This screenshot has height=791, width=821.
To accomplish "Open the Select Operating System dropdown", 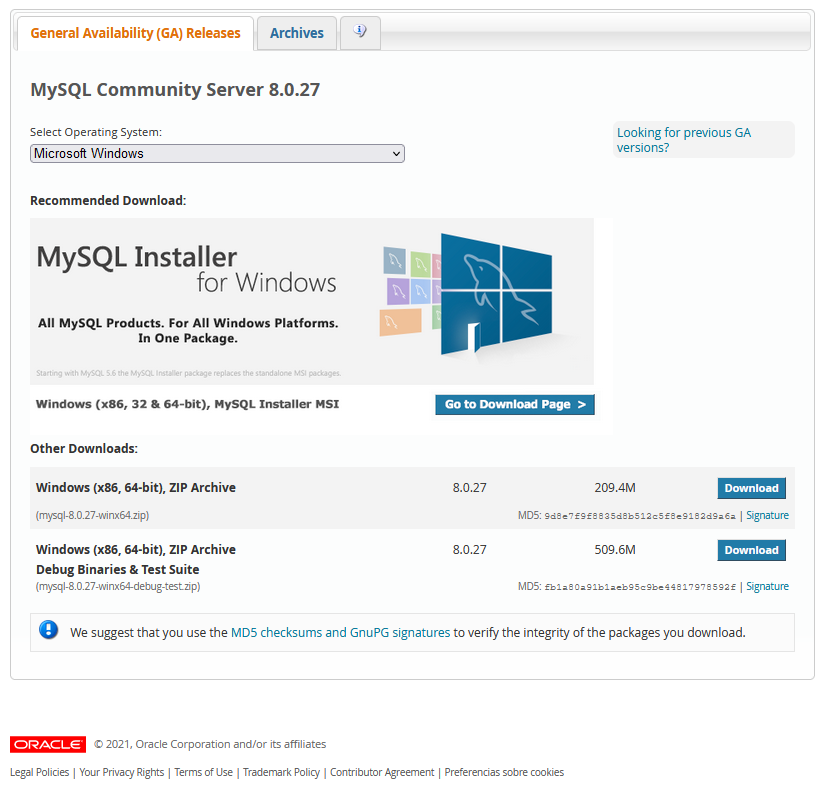I will coord(217,153).
